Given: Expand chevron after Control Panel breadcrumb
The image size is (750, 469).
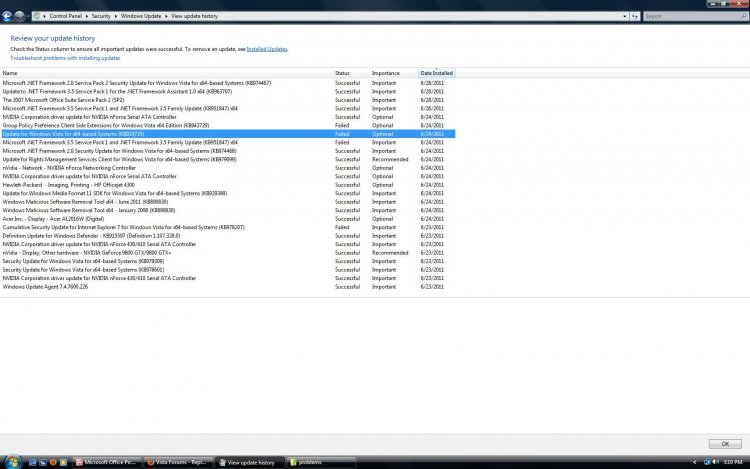Looking at the screenshot, I should point(87,16).
